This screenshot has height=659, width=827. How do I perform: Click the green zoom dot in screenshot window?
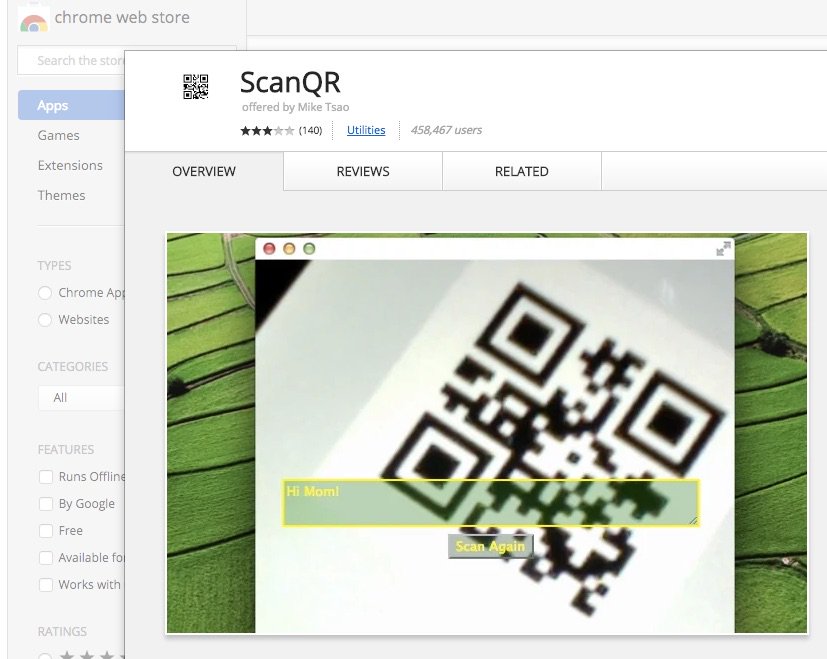[309, 249]
